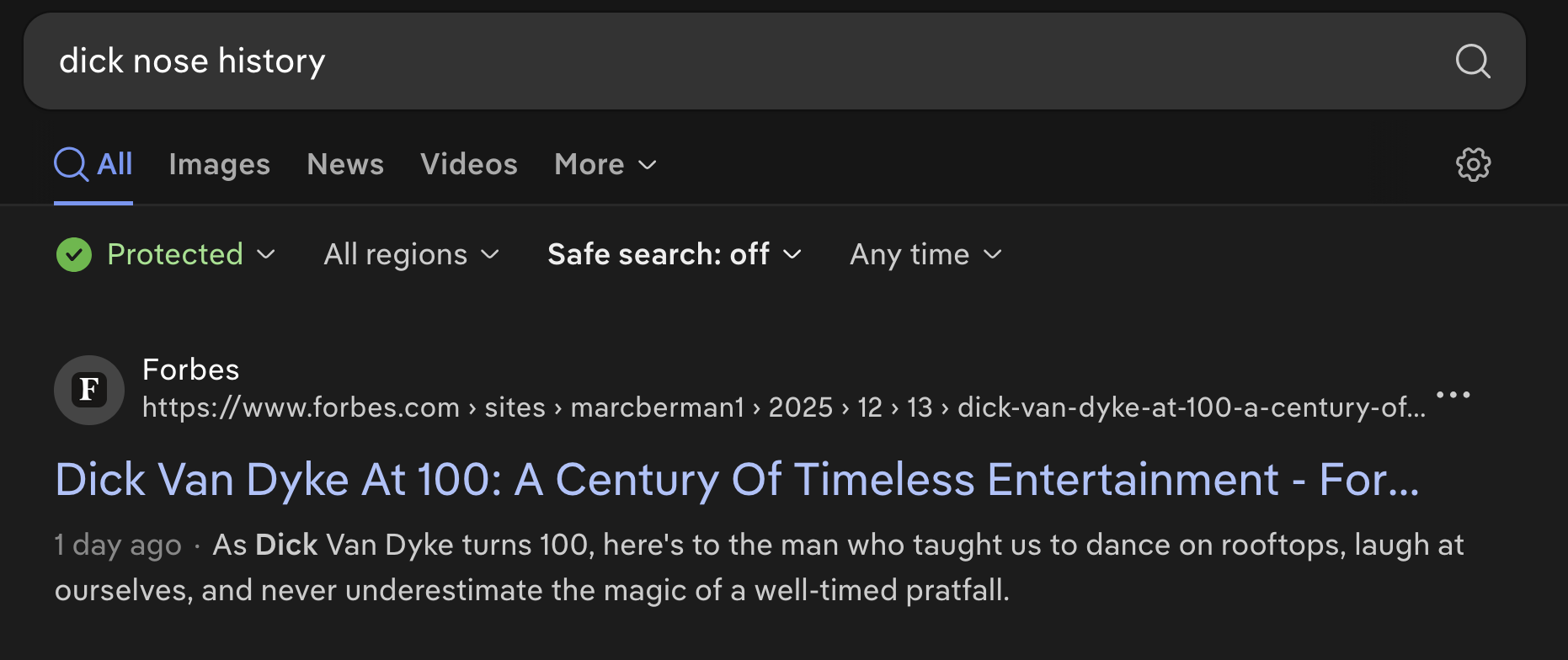Open the Any time filter dropdown

click(925, 254)
